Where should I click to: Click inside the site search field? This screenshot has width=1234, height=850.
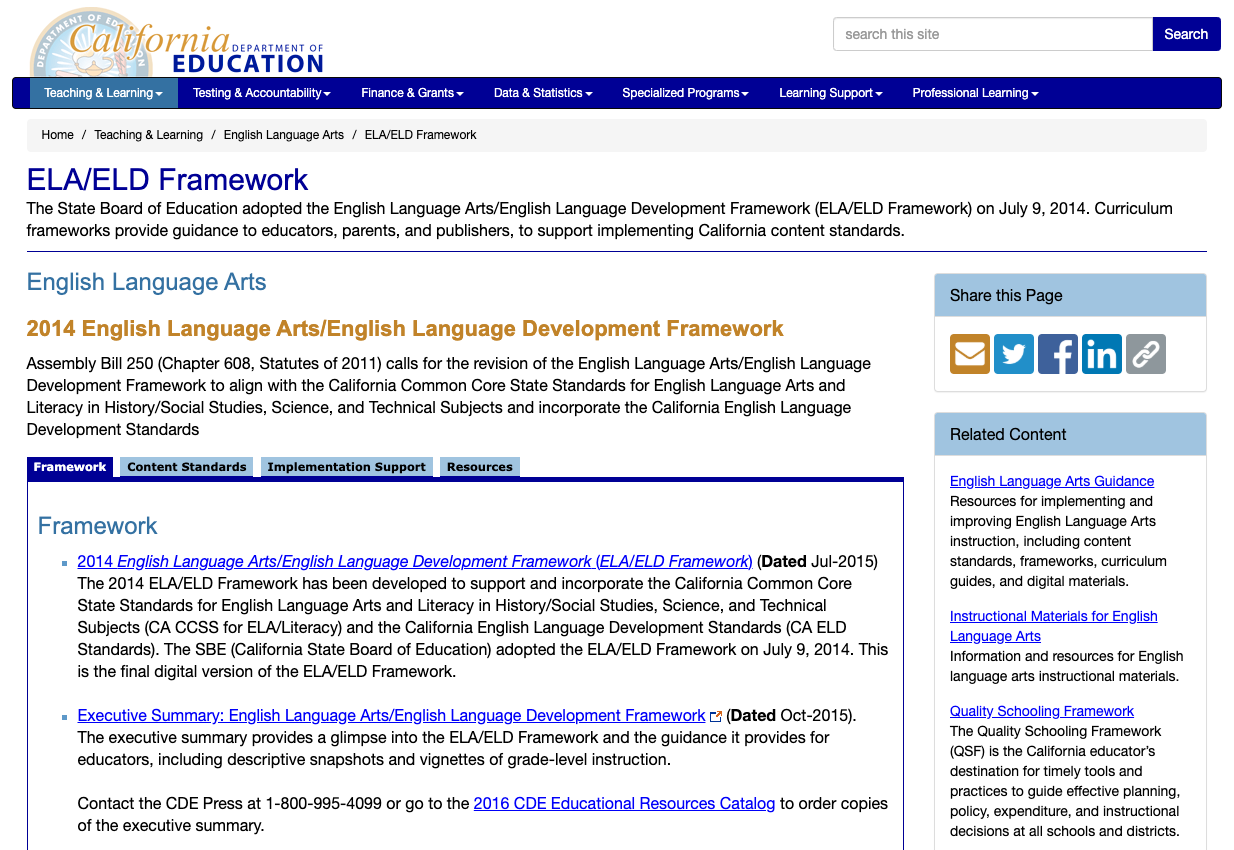tap(992, 33)
